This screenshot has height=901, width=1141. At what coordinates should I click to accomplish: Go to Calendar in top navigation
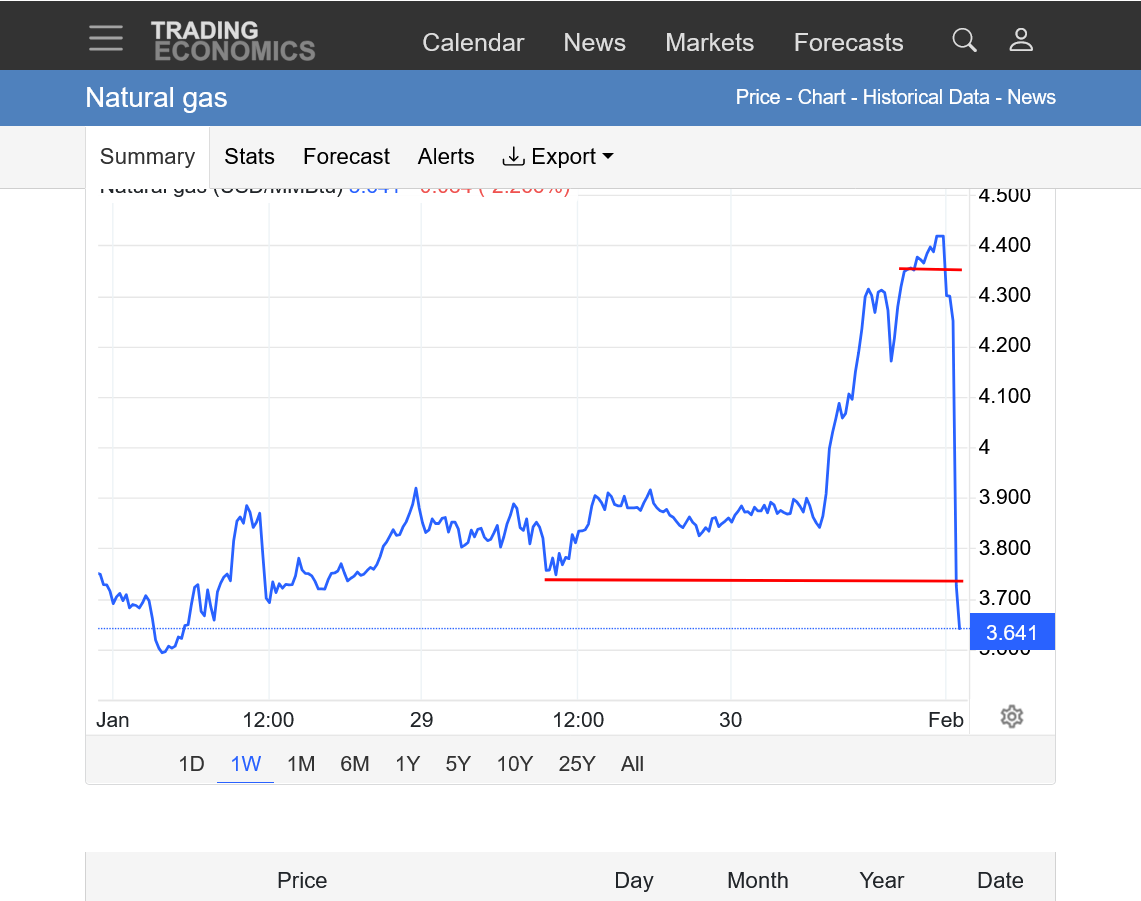click(x=473, y=43)
